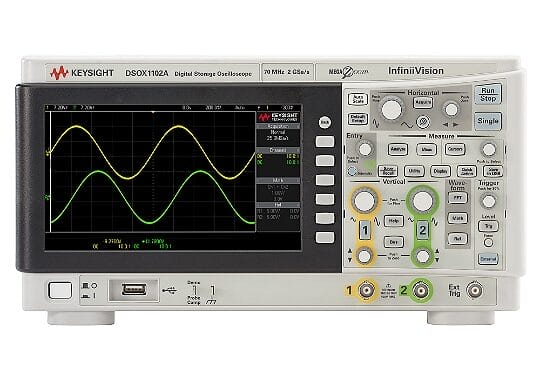Screen dimensions: 540x391
Task: Open the Acquire menu key
Action: pos(423,103)
